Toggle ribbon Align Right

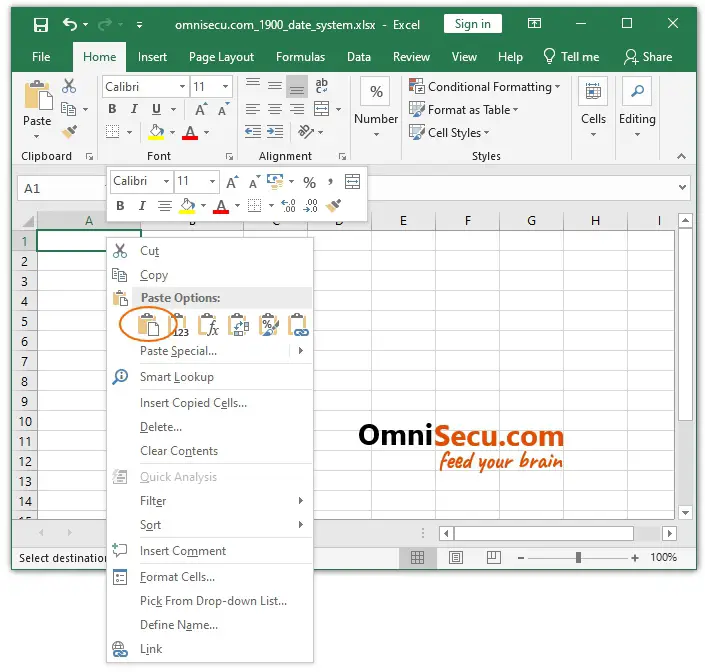click(x=297, y=109)
